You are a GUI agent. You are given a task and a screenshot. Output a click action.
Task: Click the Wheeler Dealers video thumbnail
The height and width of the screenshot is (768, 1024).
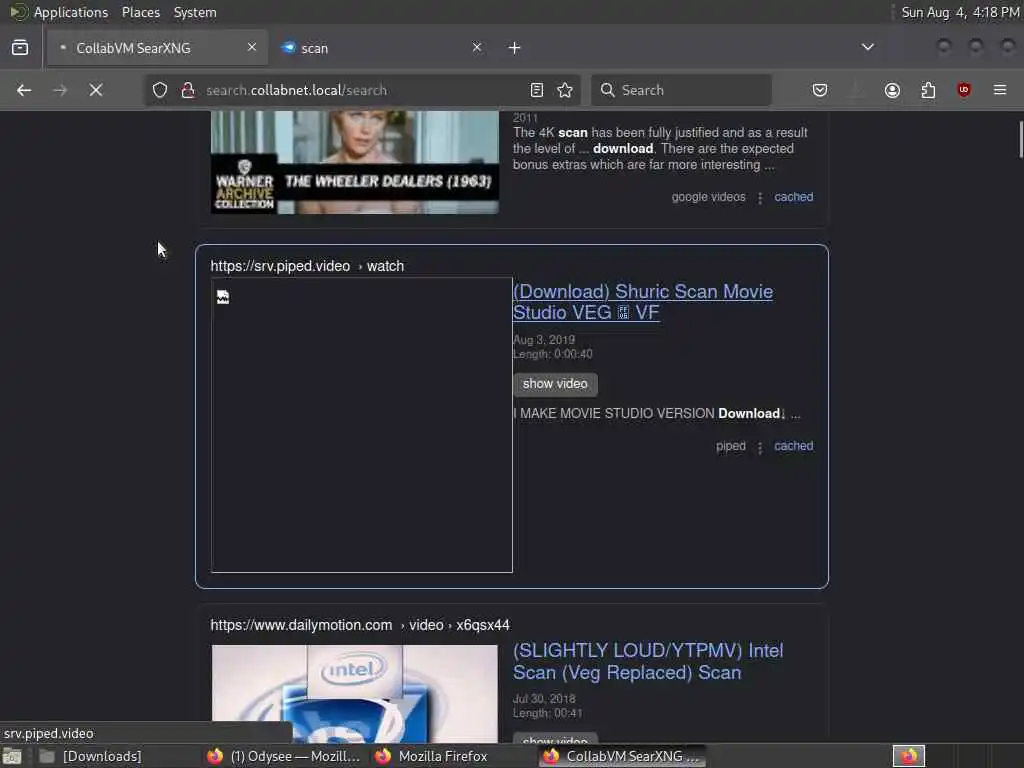click(355, 162)
